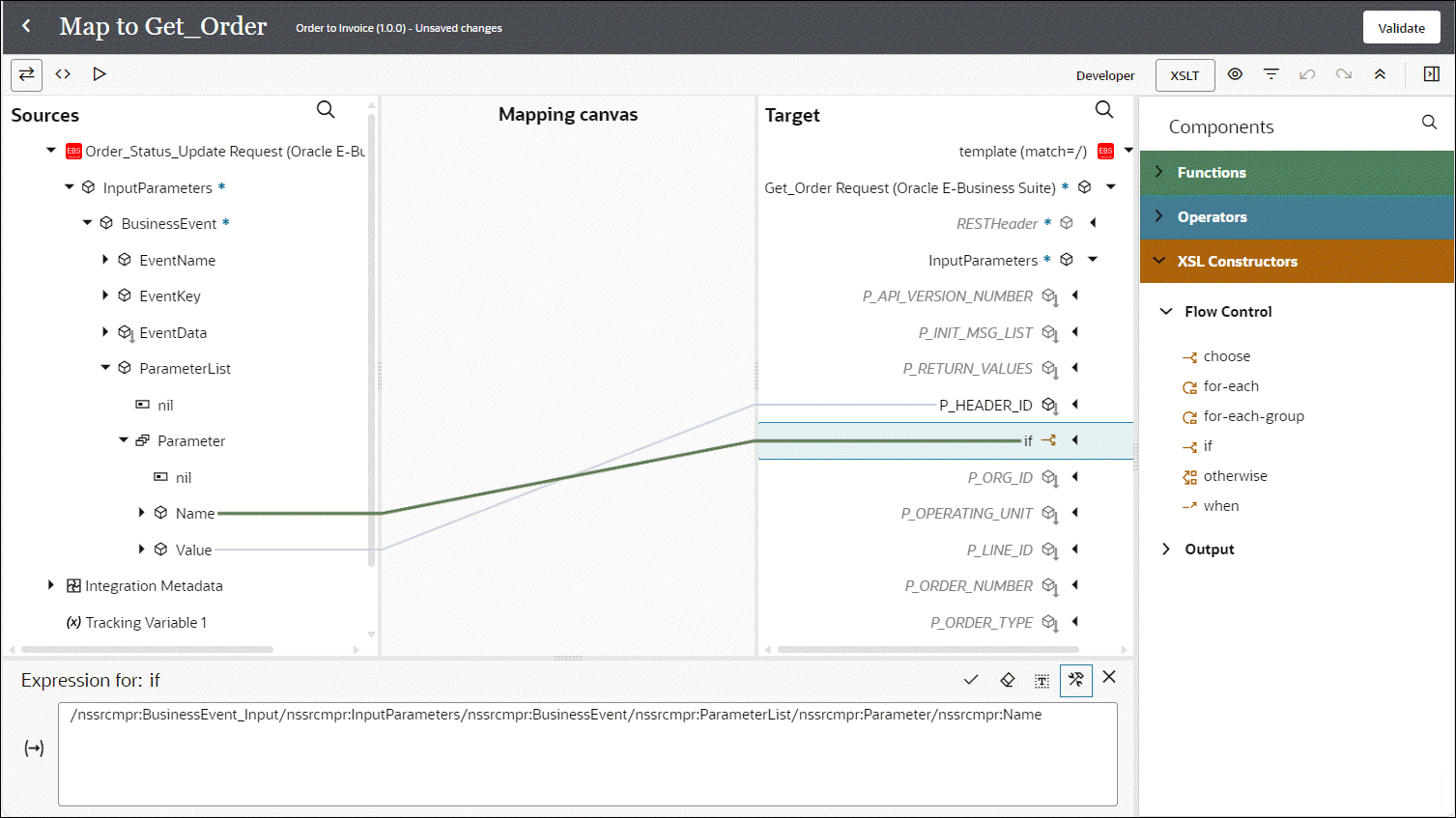The width and height of the screenshot is (1456, 818).
Task: Select the nil element under ParameterList
Action: point(165,406)
